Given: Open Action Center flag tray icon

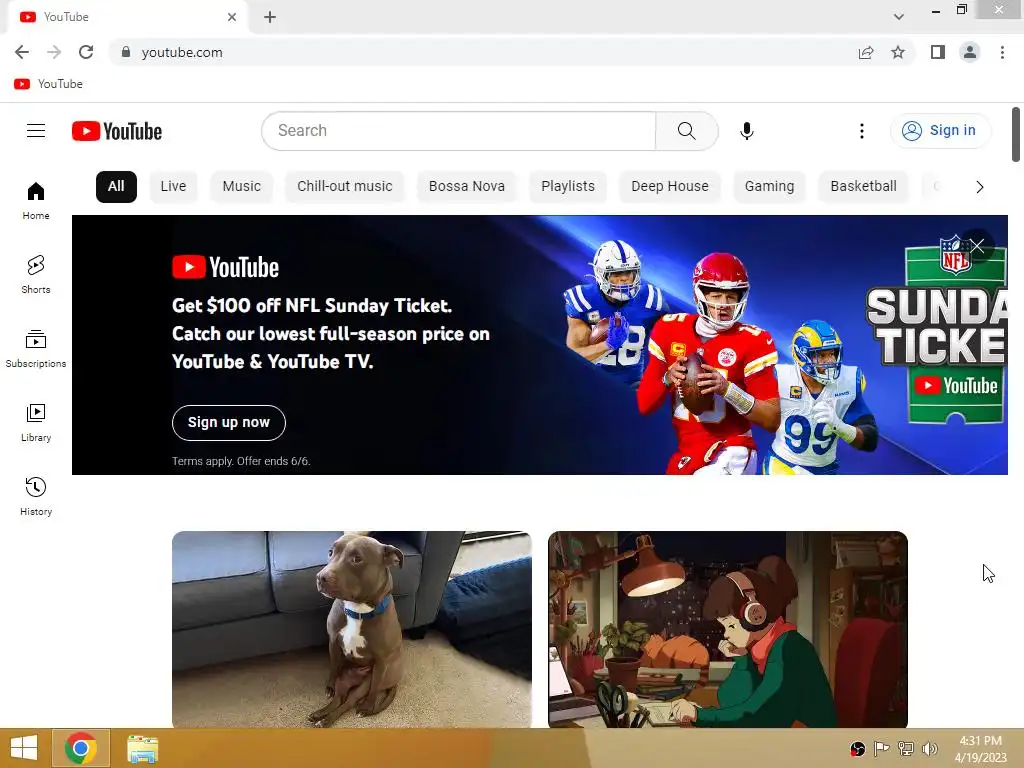Looking at the screenshot, I should (882, 748).
